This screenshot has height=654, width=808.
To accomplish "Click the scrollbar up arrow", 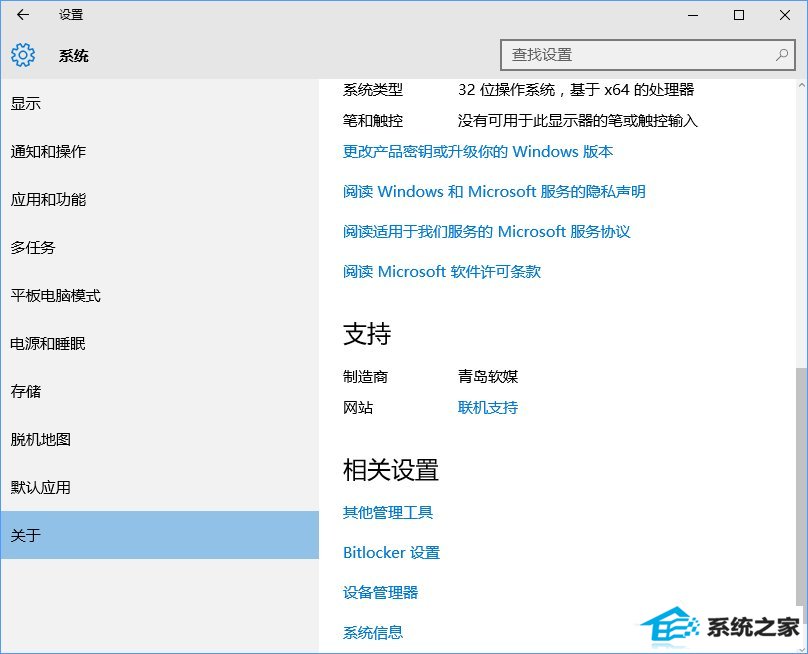I will (x=801, y=86).
